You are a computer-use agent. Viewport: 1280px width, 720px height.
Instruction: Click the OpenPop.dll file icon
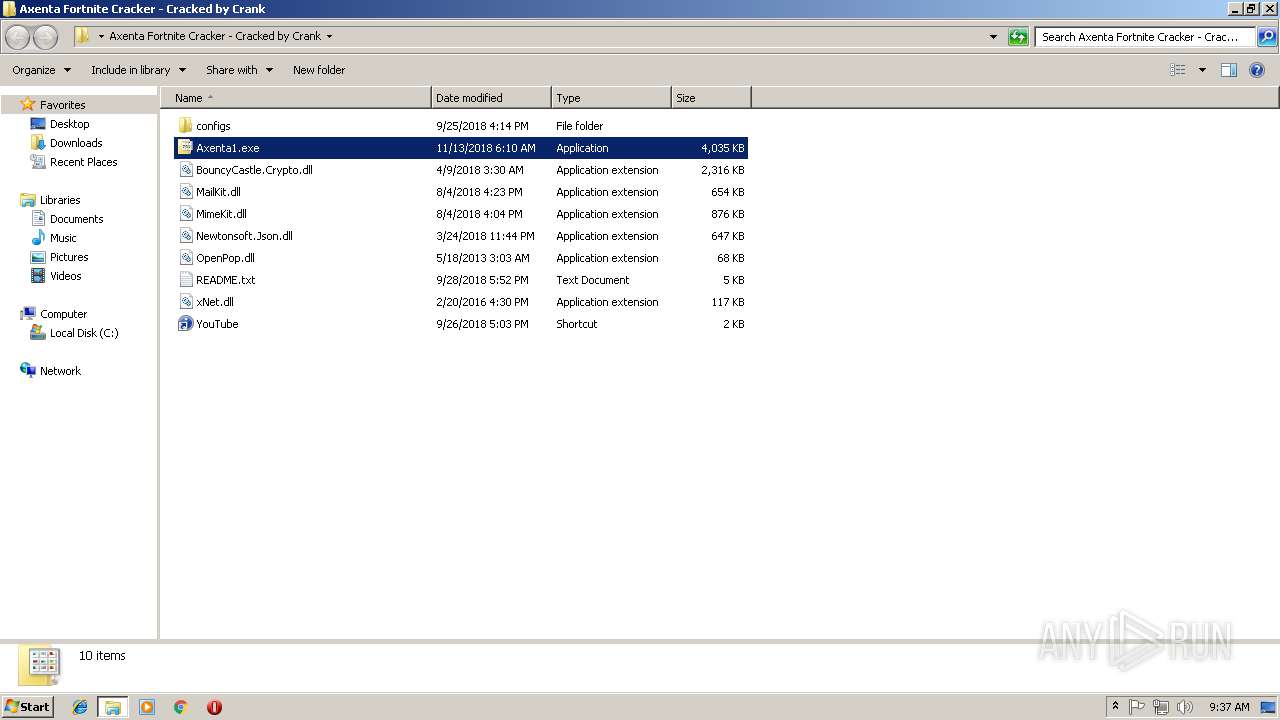(185, 258)
